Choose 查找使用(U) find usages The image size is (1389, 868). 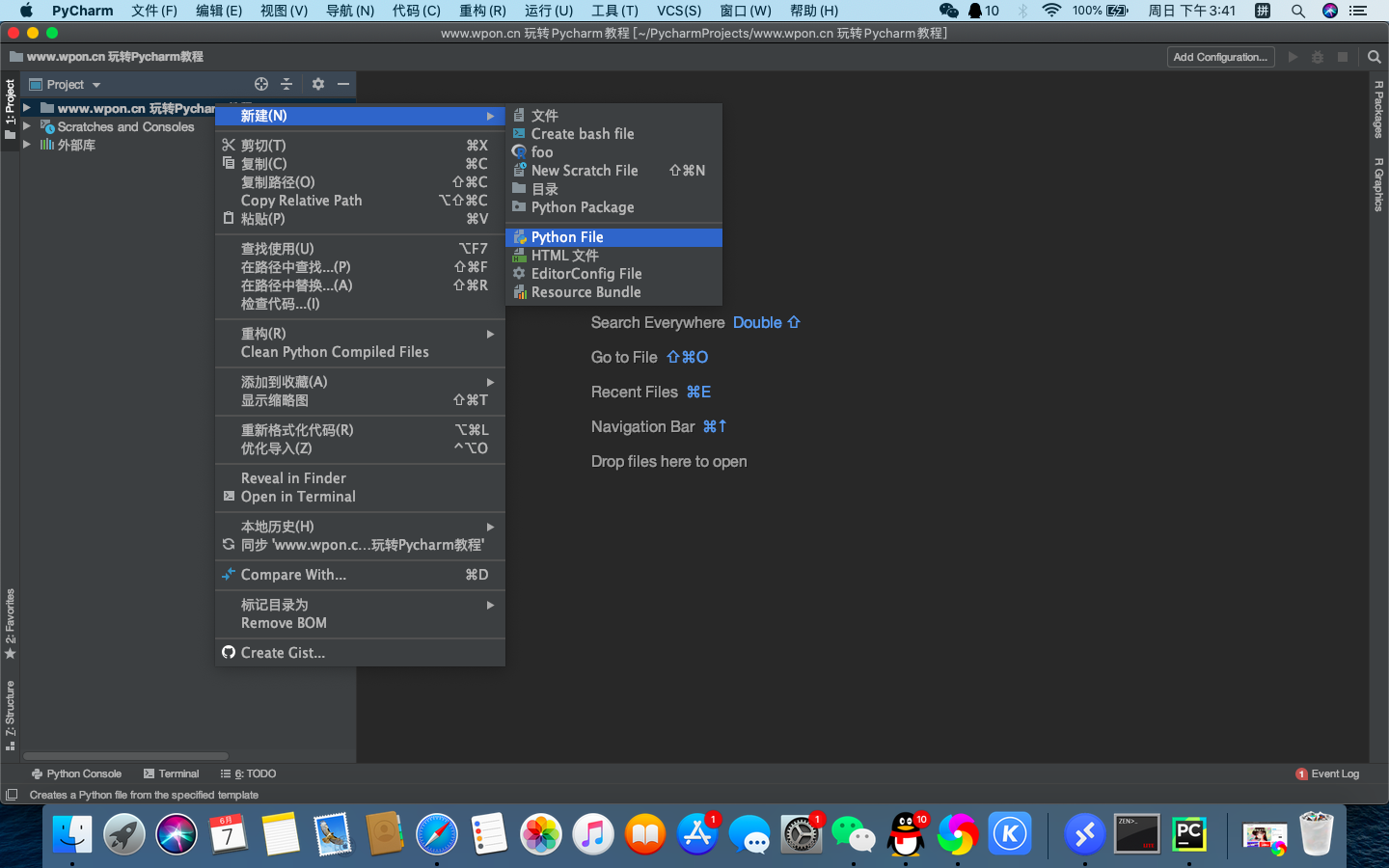point(360,249)
